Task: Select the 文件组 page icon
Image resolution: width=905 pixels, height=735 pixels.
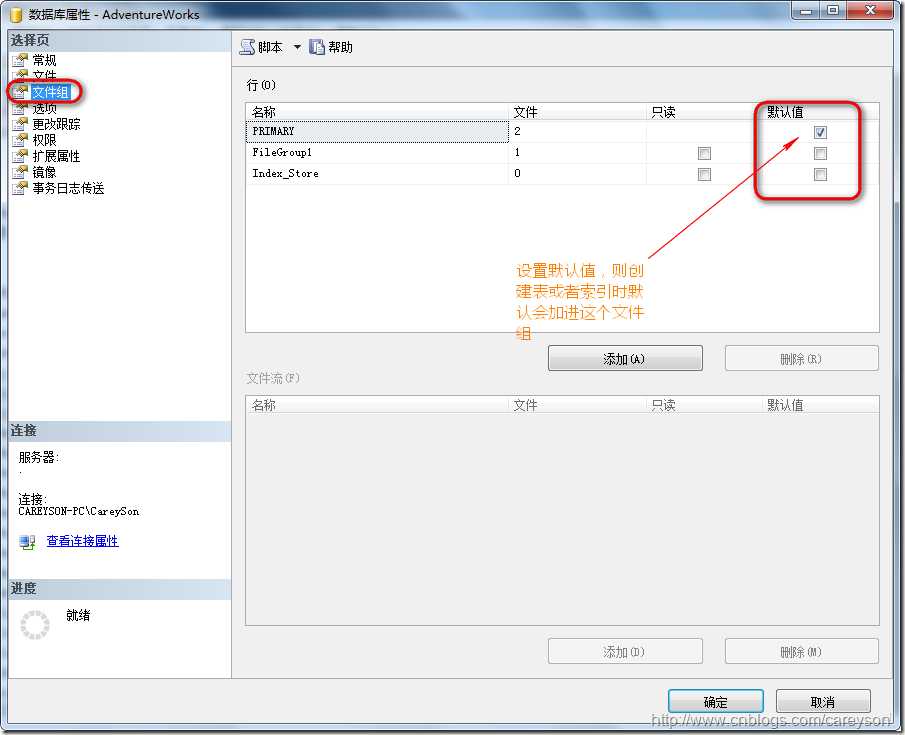Action: 20,92
